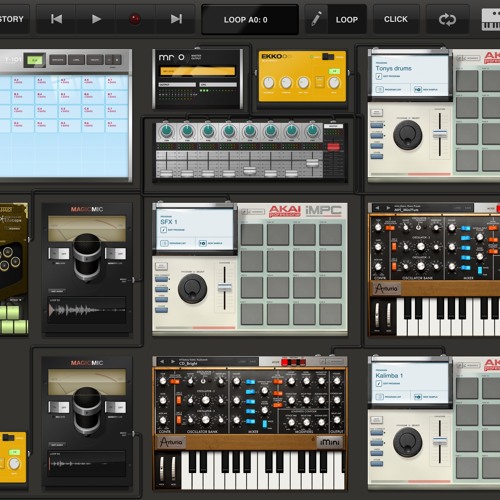Tap the red mode selector on CD_Bright iMini

[x=293, y=362]
